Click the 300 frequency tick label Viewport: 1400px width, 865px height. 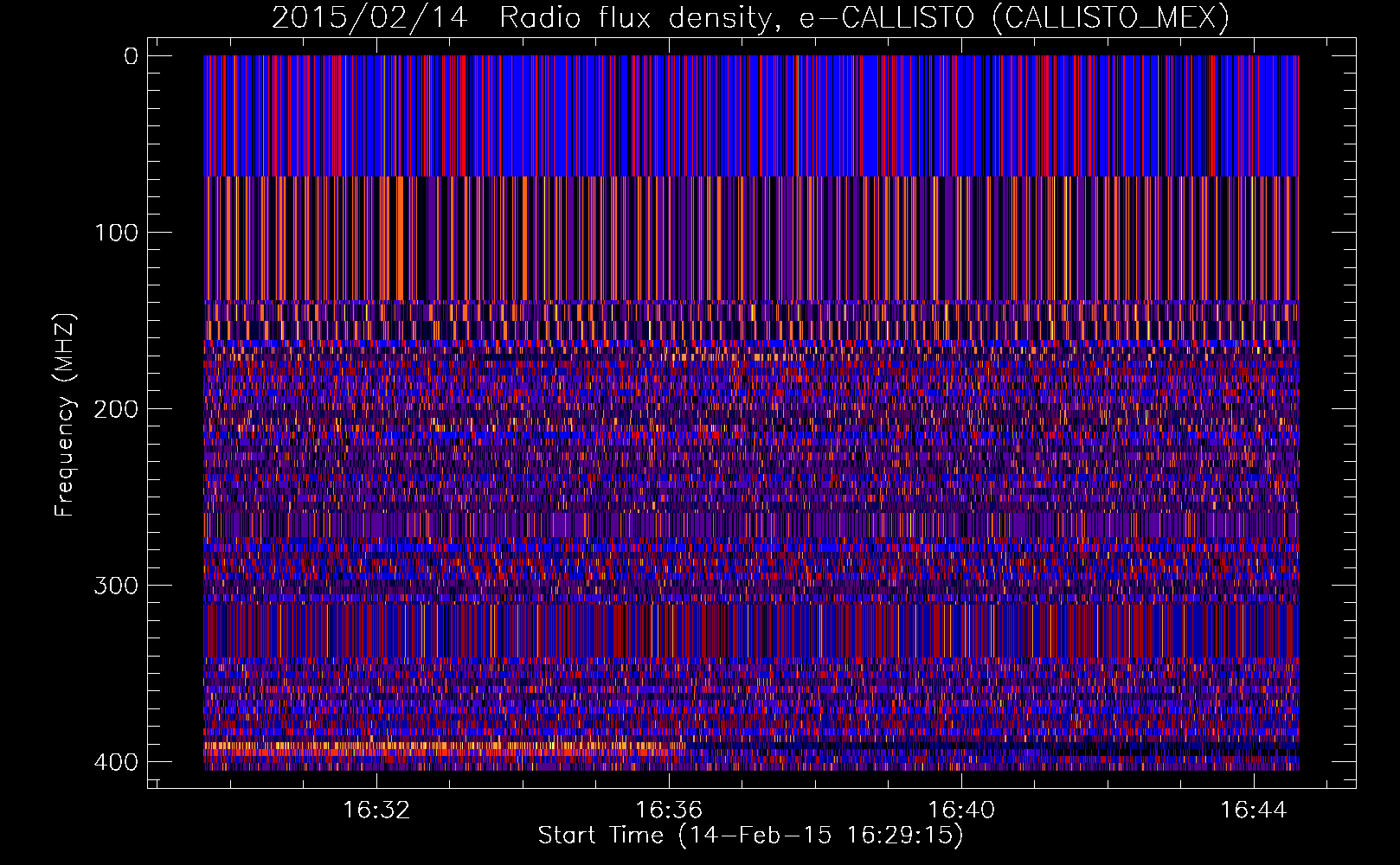[115, 586]
